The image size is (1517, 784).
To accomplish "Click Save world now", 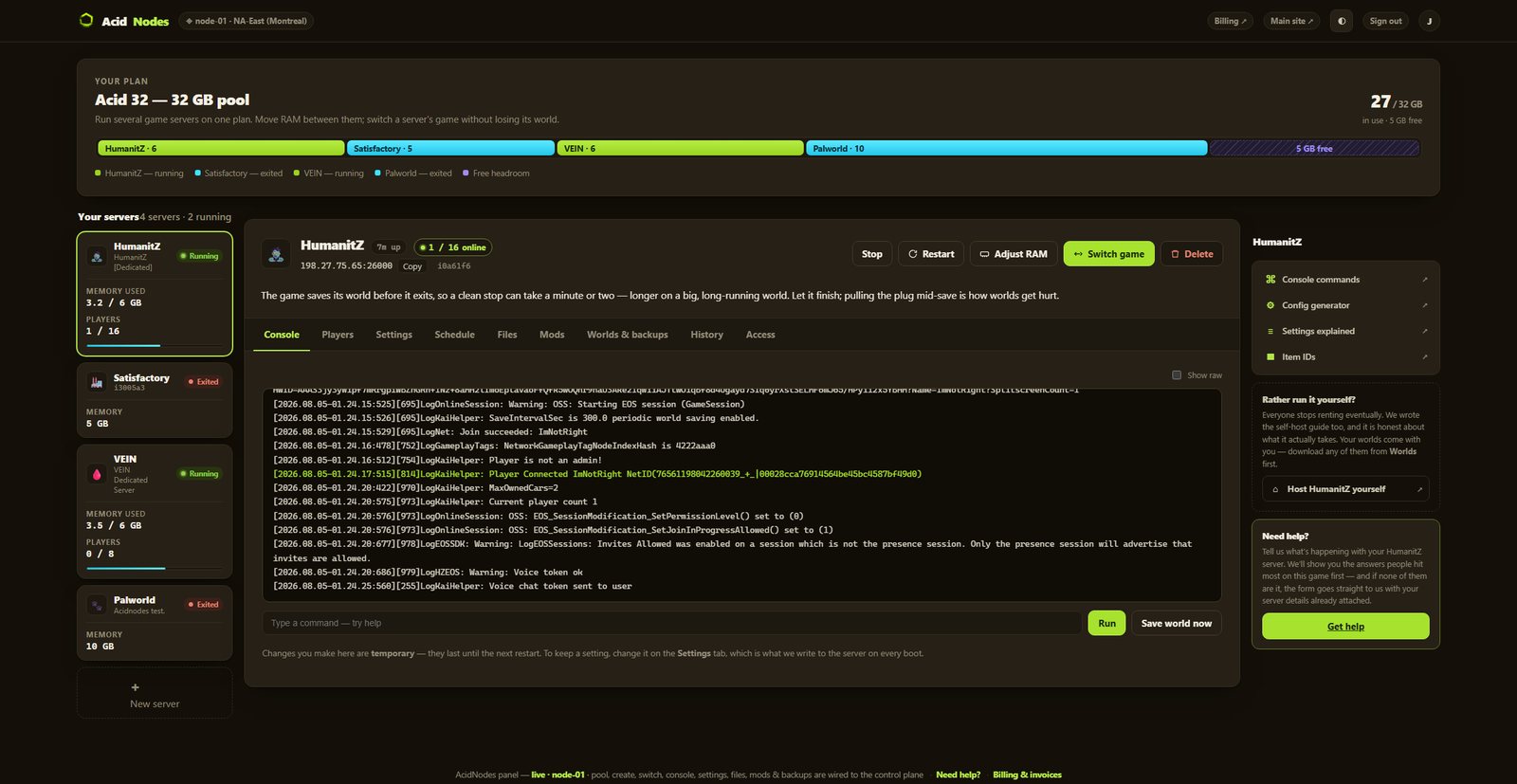I will coord(1177,623).
